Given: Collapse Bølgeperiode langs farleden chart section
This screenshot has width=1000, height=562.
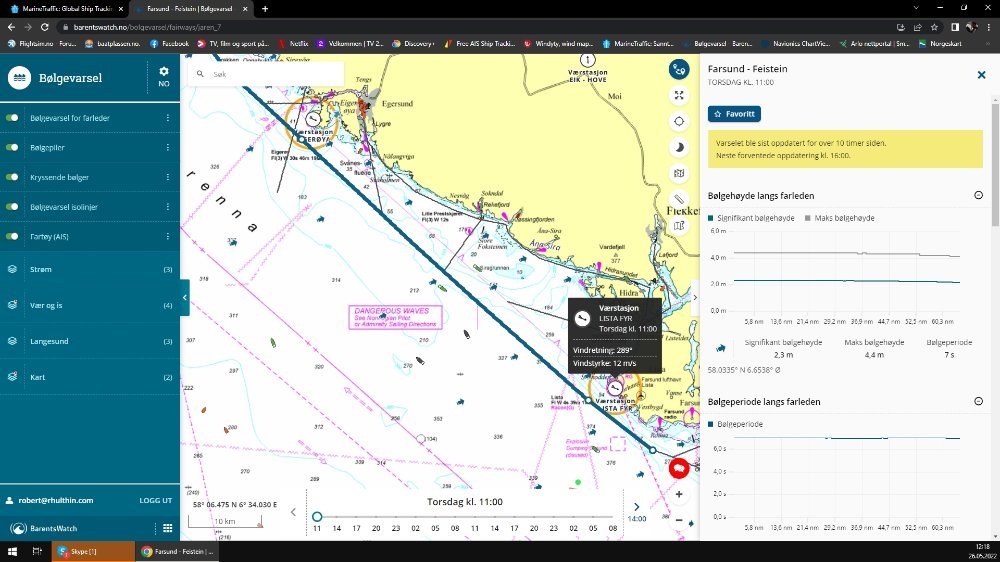Looking at the screenshot, I should tap(978, 401).
